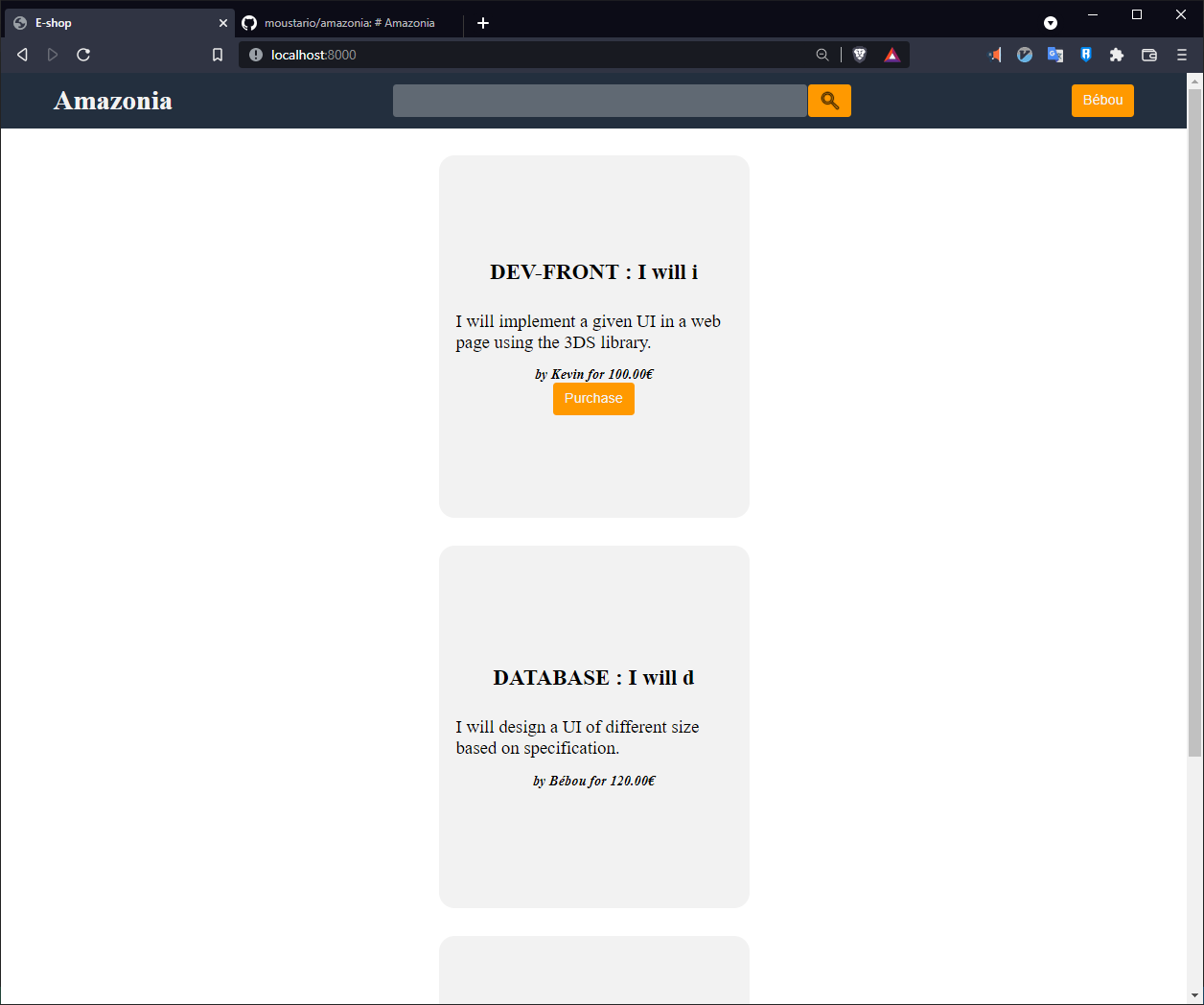Open Brave Rewards triangle icon
Viewport: 1204px width, 1005px height.
891,55
